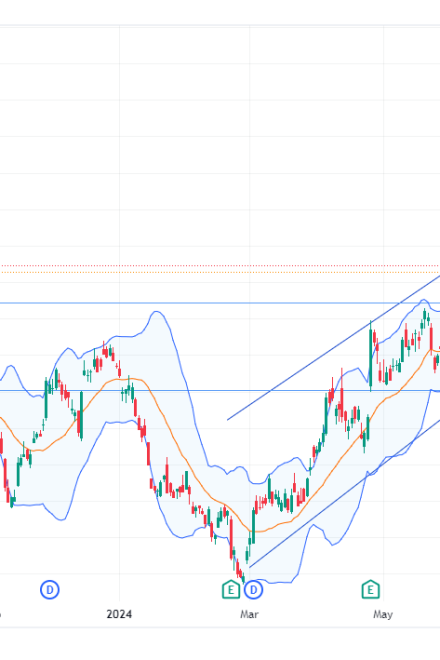Open the earnings marker left of Mar

tap(231, 589)
